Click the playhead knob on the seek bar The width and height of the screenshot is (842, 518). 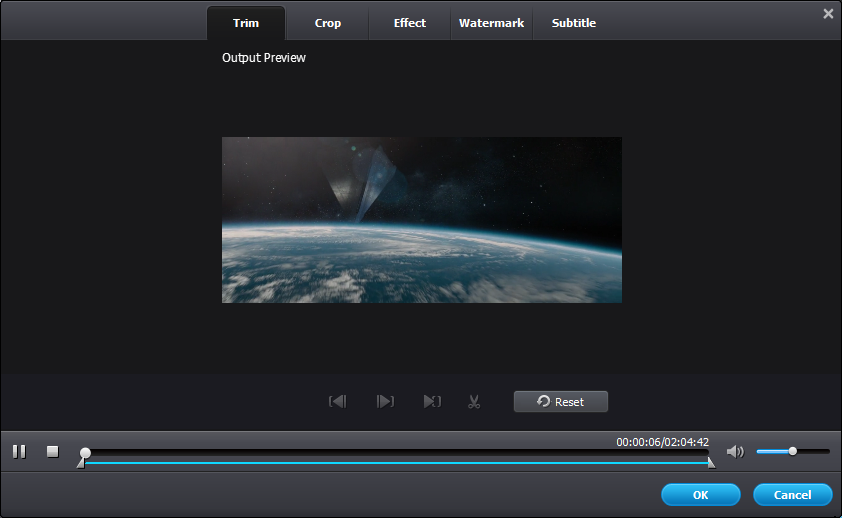[x=85, y=453]
